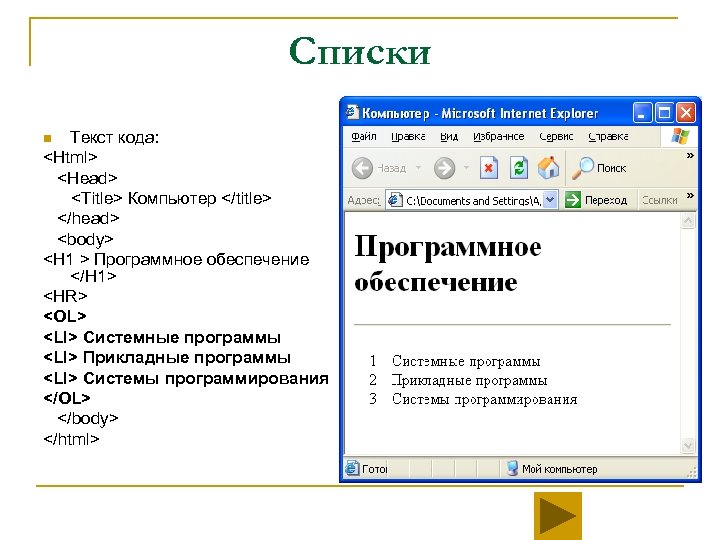Click the bold <OL> opening tag line
This screenshot has width=720, height=540.
click(x=65, y=316)
